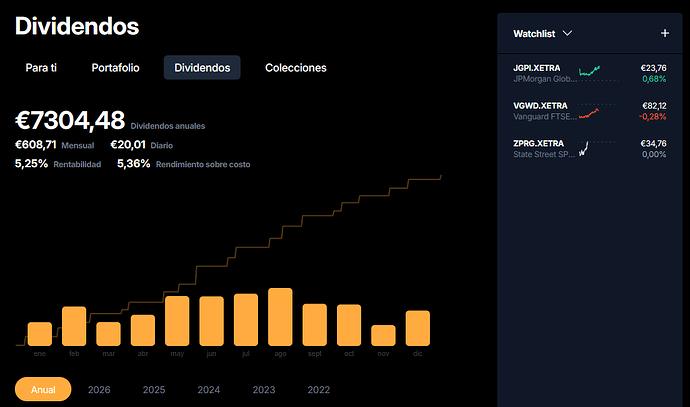The width and height of the screenshot is (690, 407).
Task: Open the JGPI.XETRA sparkline chart
Action: point(589,71)
